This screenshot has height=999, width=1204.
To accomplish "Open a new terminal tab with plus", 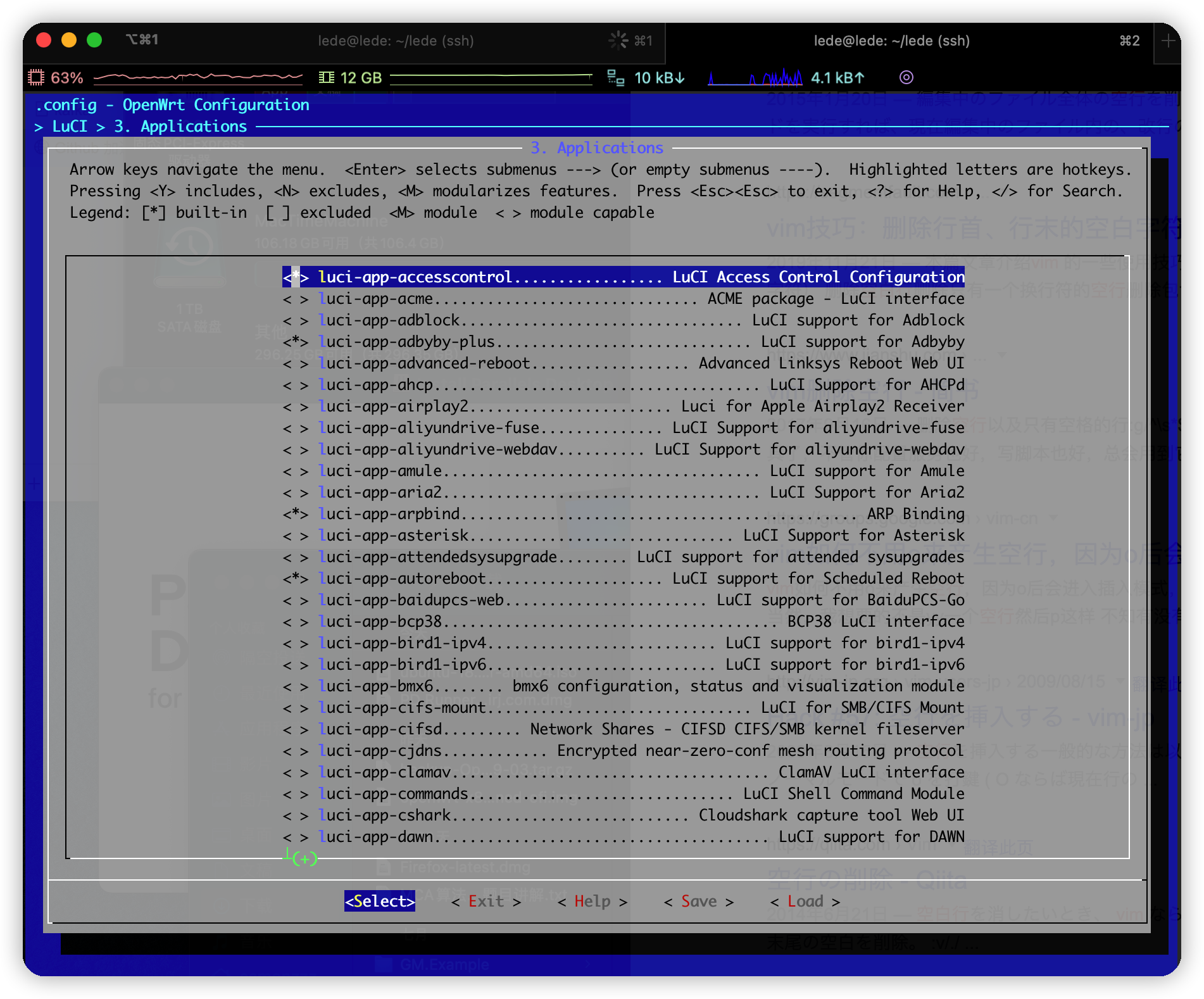I will 1168,41.
